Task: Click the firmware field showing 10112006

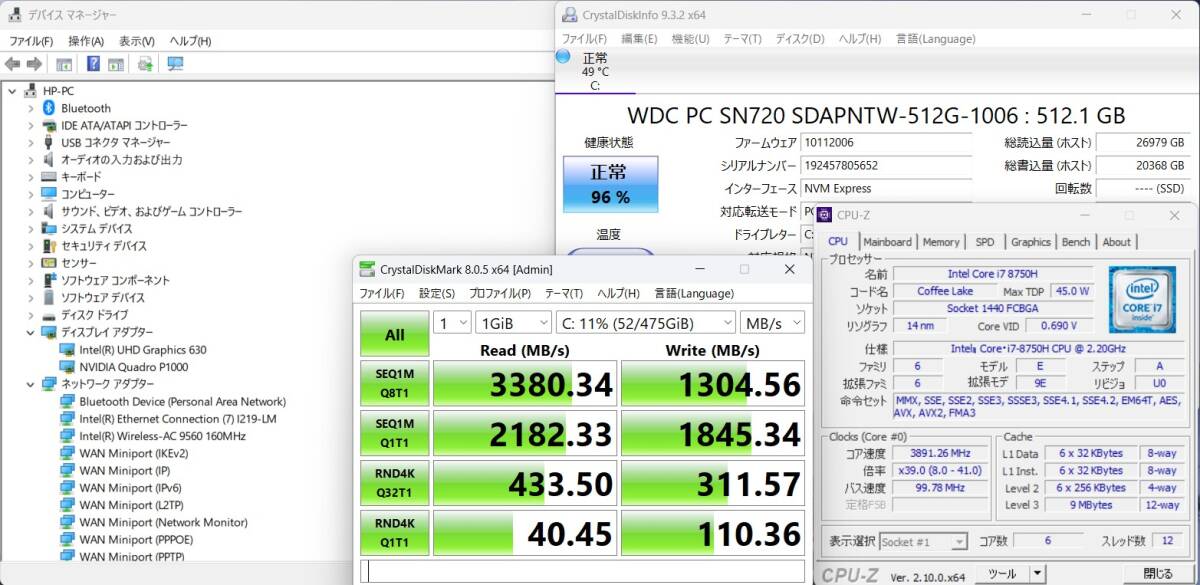Action: coord(886,143)
